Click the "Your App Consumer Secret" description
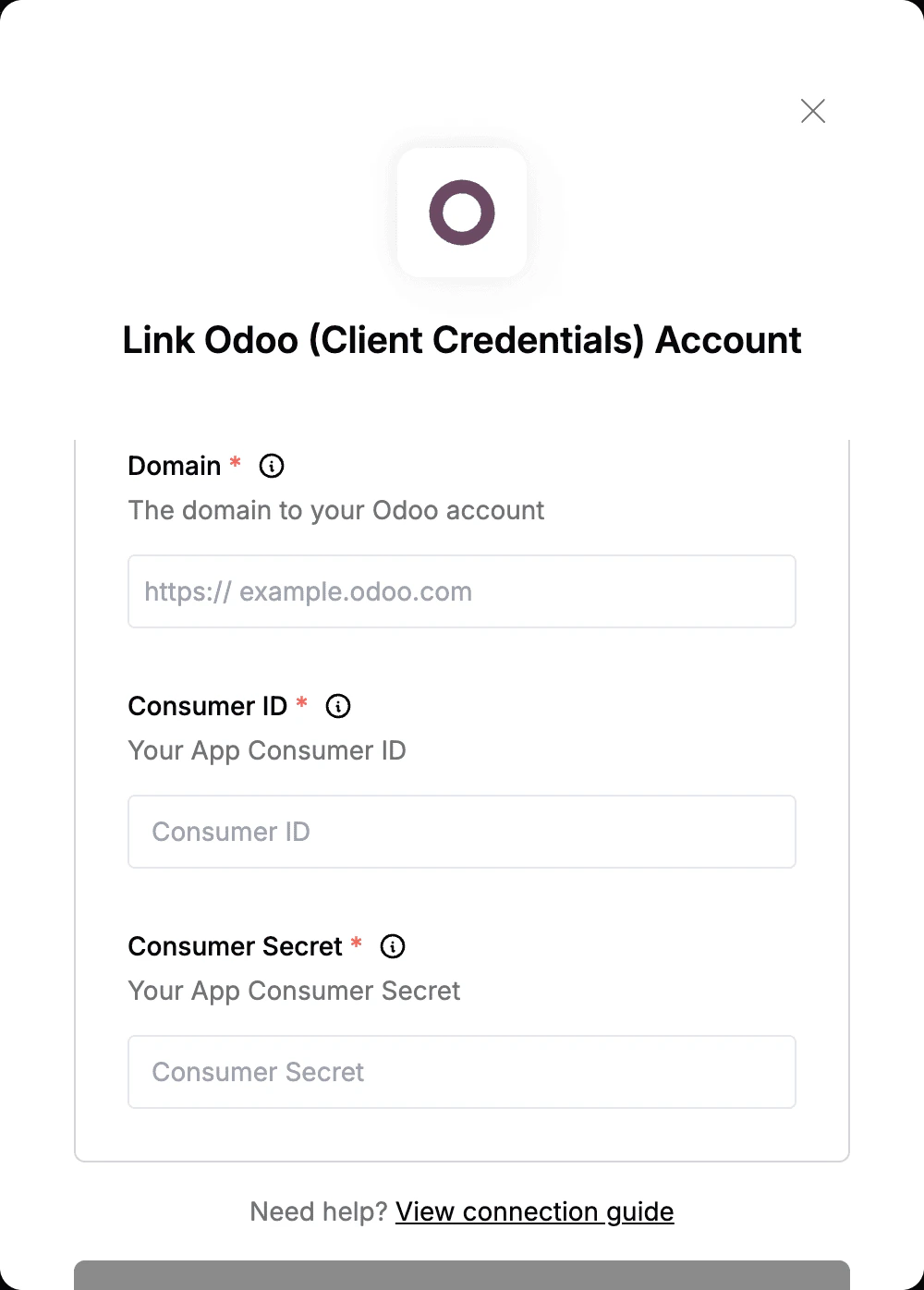 (x=294, y=991)
